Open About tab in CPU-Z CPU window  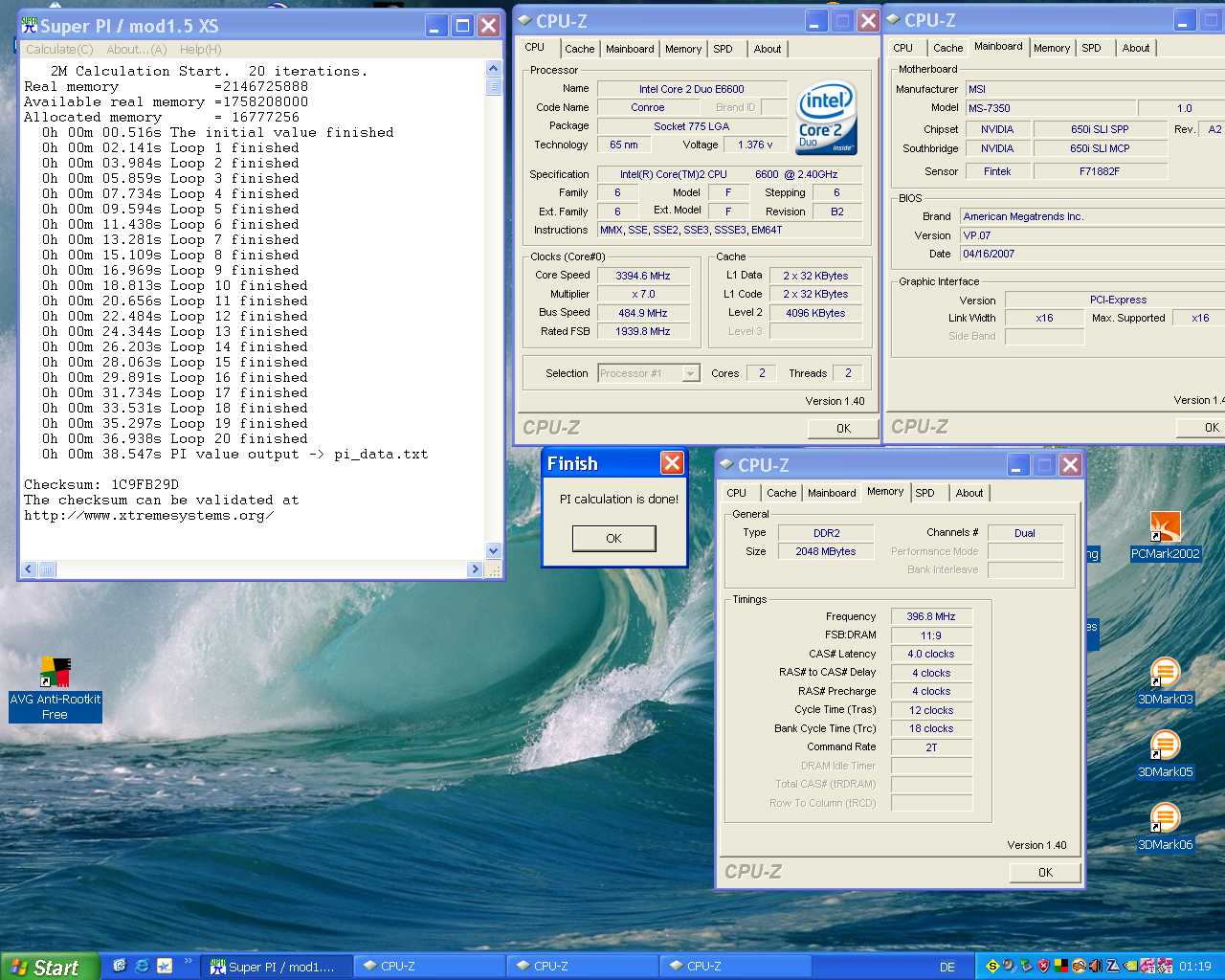tap(767, 49)
